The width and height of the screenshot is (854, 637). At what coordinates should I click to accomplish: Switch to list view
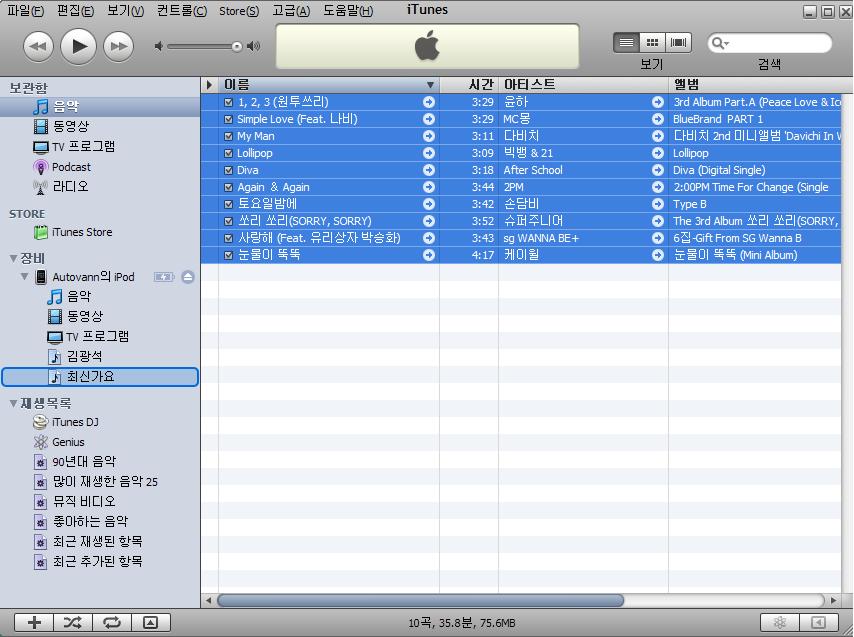626,42
